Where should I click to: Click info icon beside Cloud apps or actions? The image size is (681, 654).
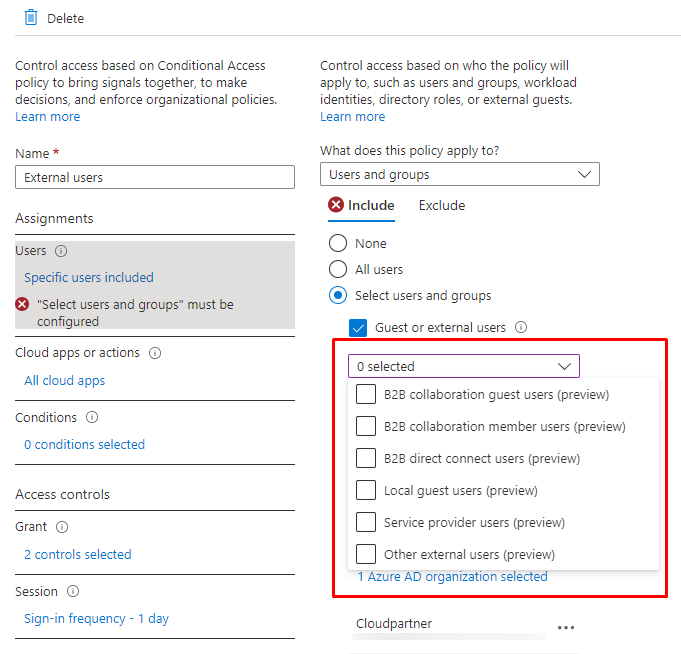(x=155, y=353)
